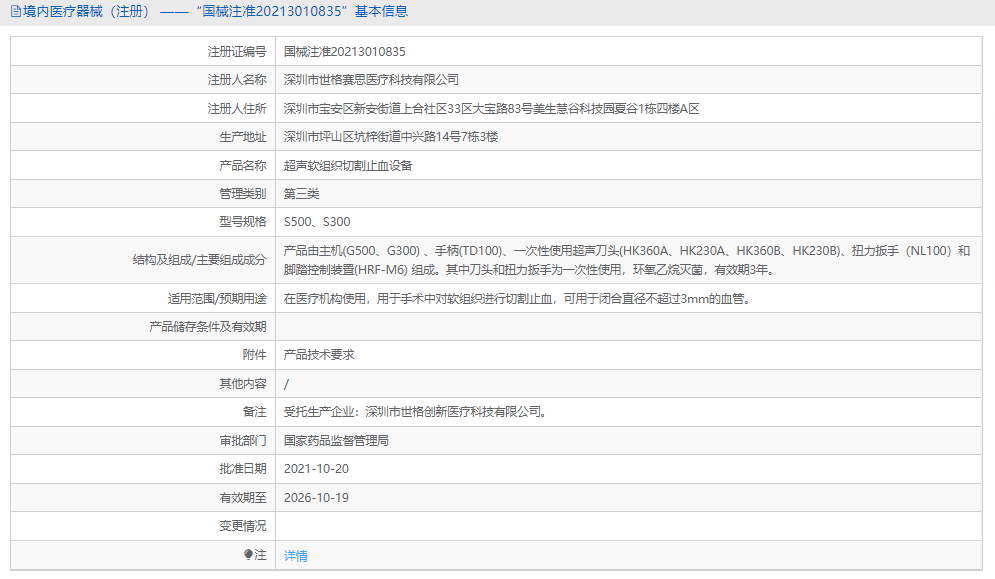Select the 型号规格 value S500、S300
This screenshot has height=579, width=995.
319,221
